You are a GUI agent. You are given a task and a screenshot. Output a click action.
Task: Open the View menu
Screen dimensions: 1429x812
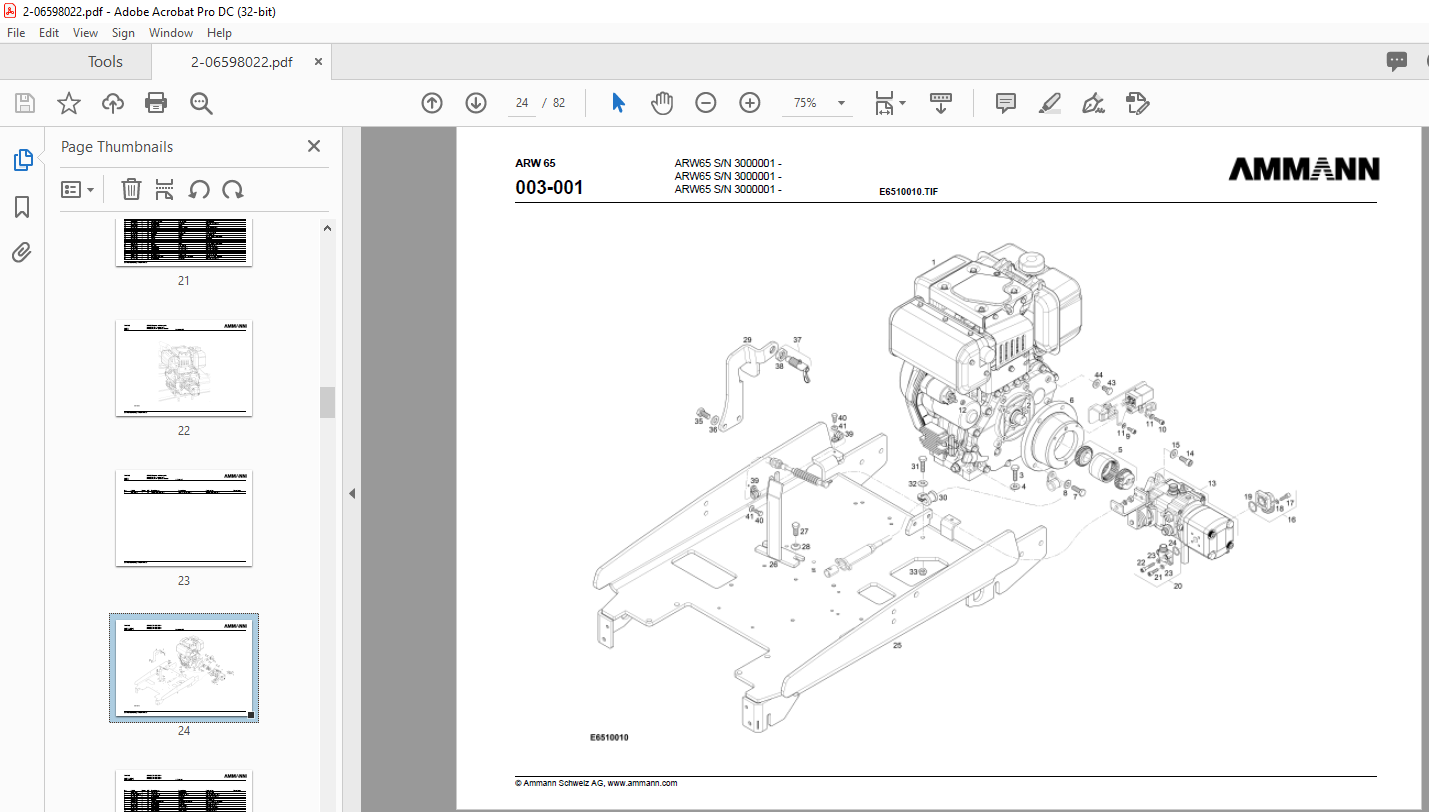[86, 33]
